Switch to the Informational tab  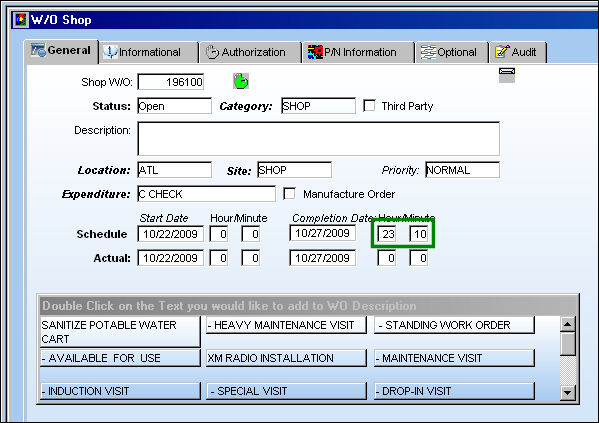149,52
